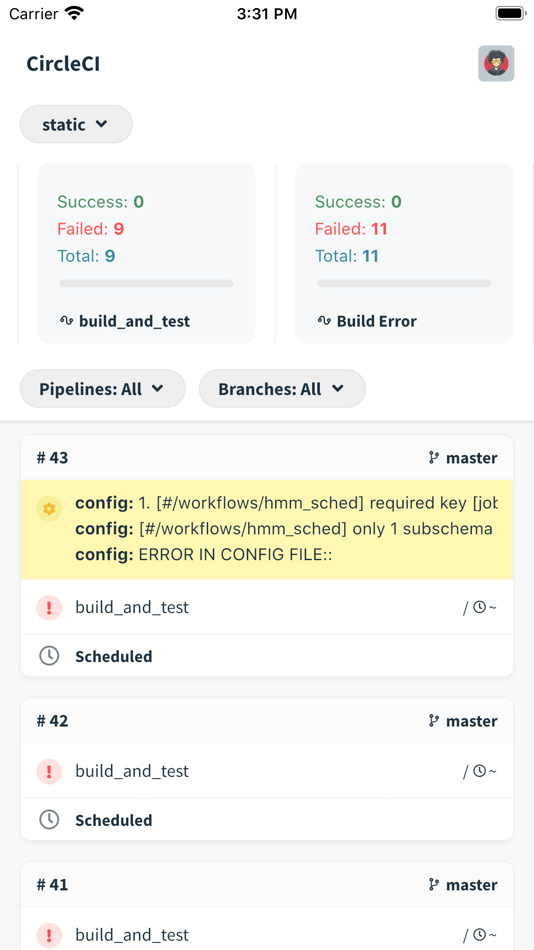
Task: Open build_and_test workflow in pipeline 41
Action: click(132, 935)
